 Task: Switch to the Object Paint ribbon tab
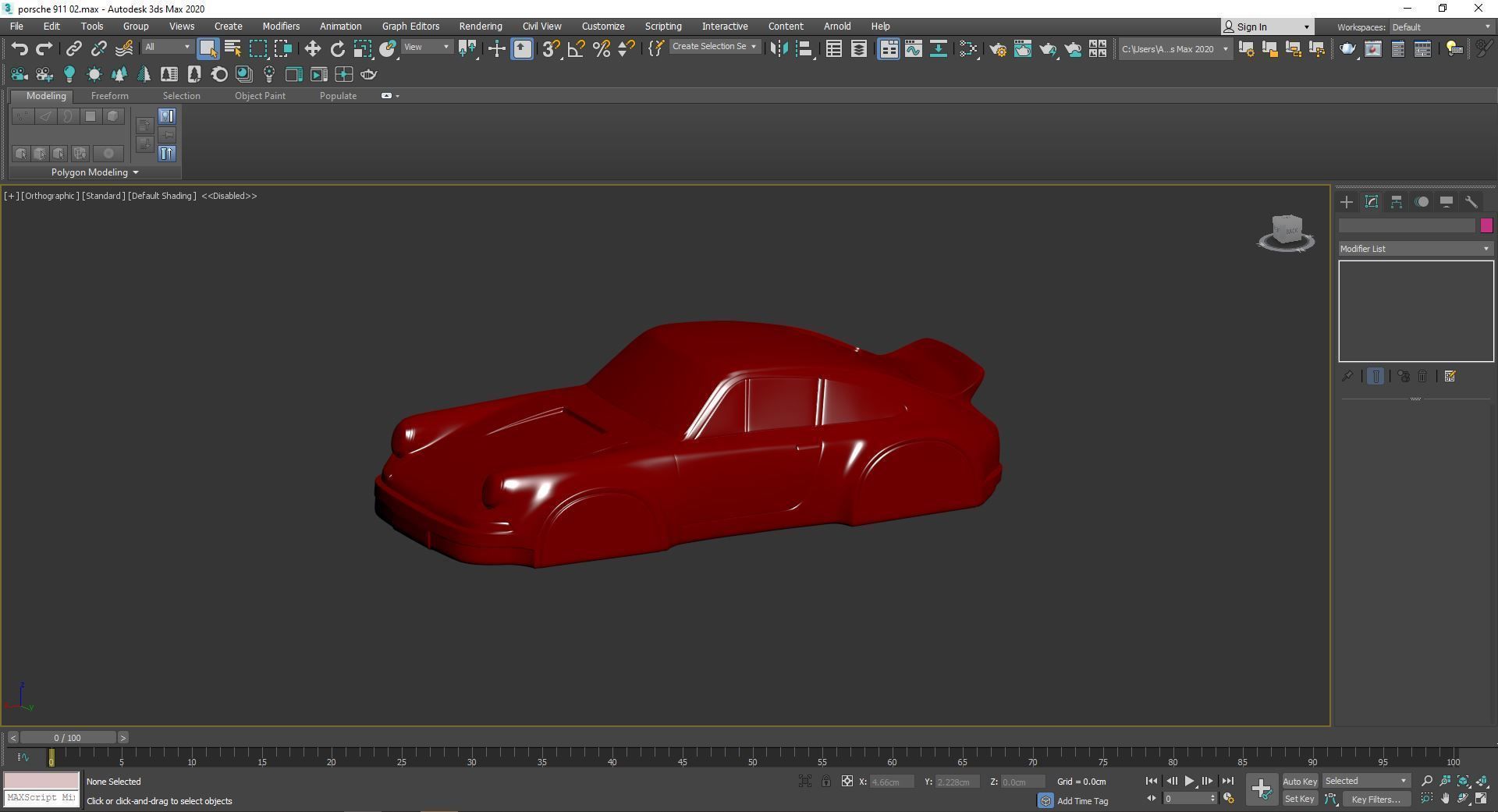260,96
